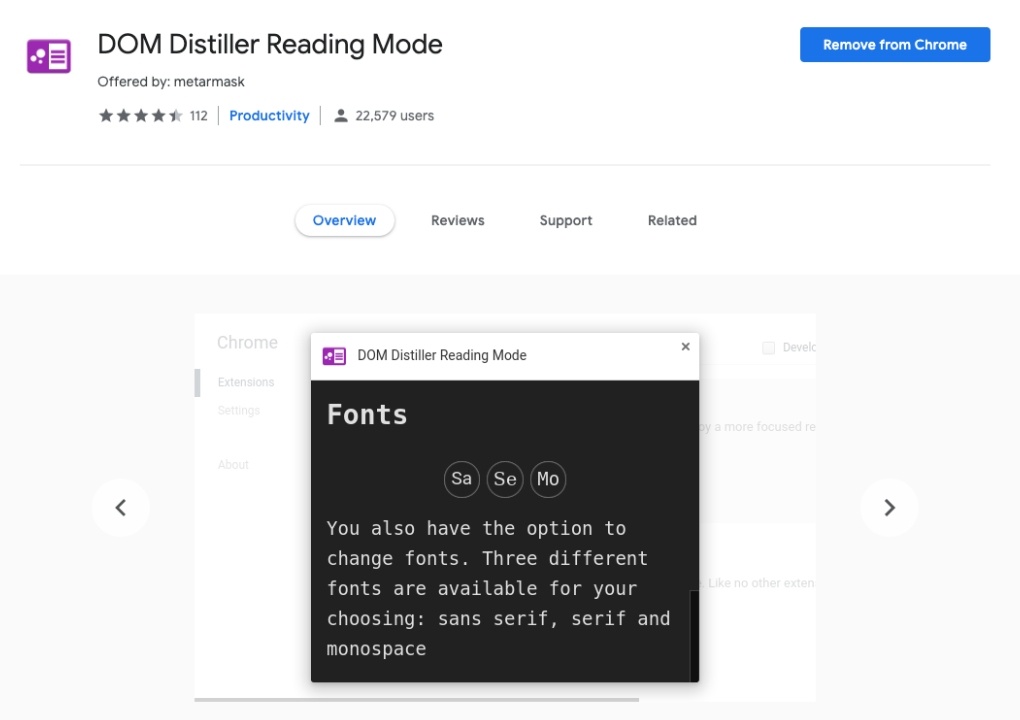1020x720 pixels.
Task: Select the Se serif font option
Action: (504, 479)
